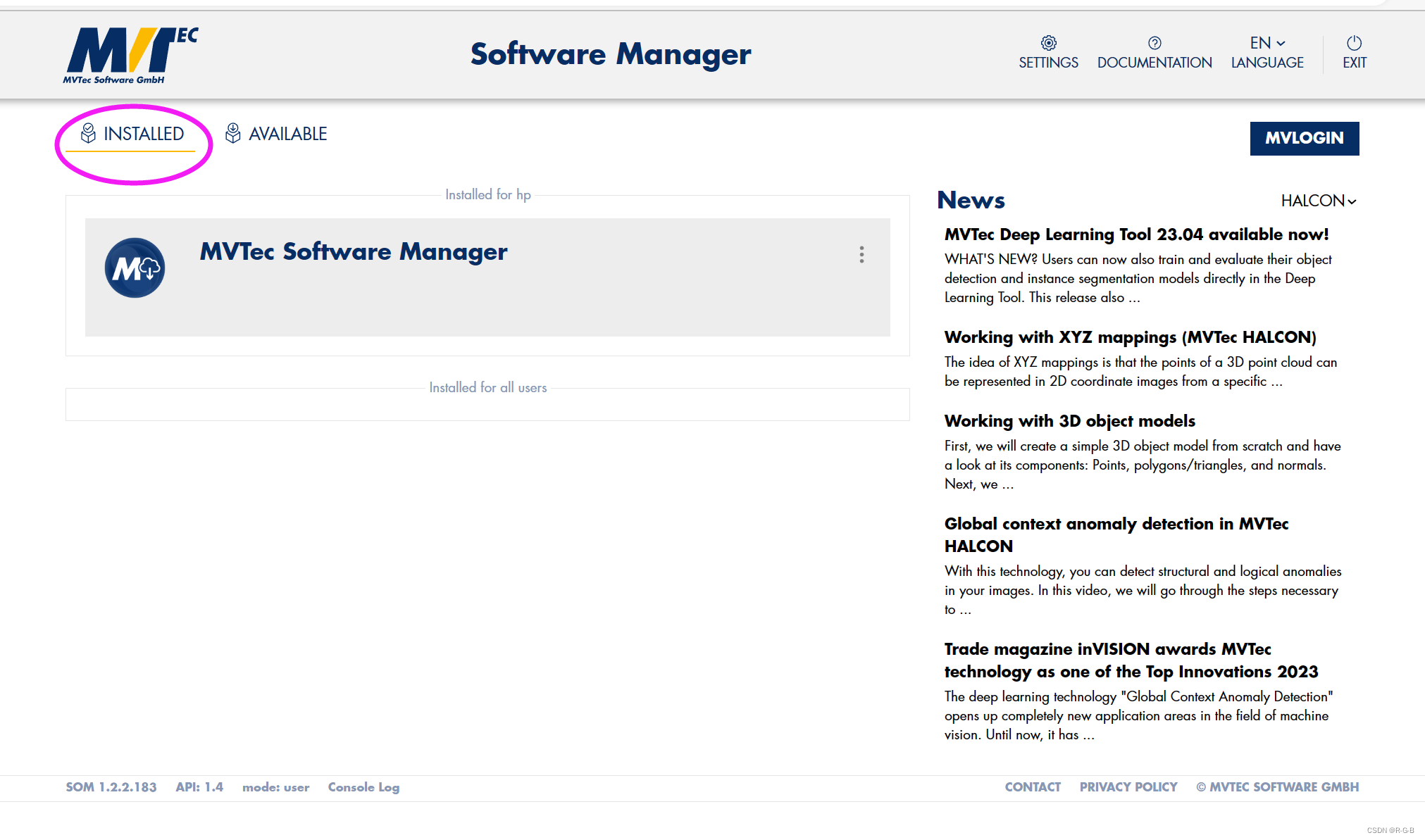Click the EXIT label
The height and width of the screenshot is (840, 1425).
click(x=1354, y=63)
